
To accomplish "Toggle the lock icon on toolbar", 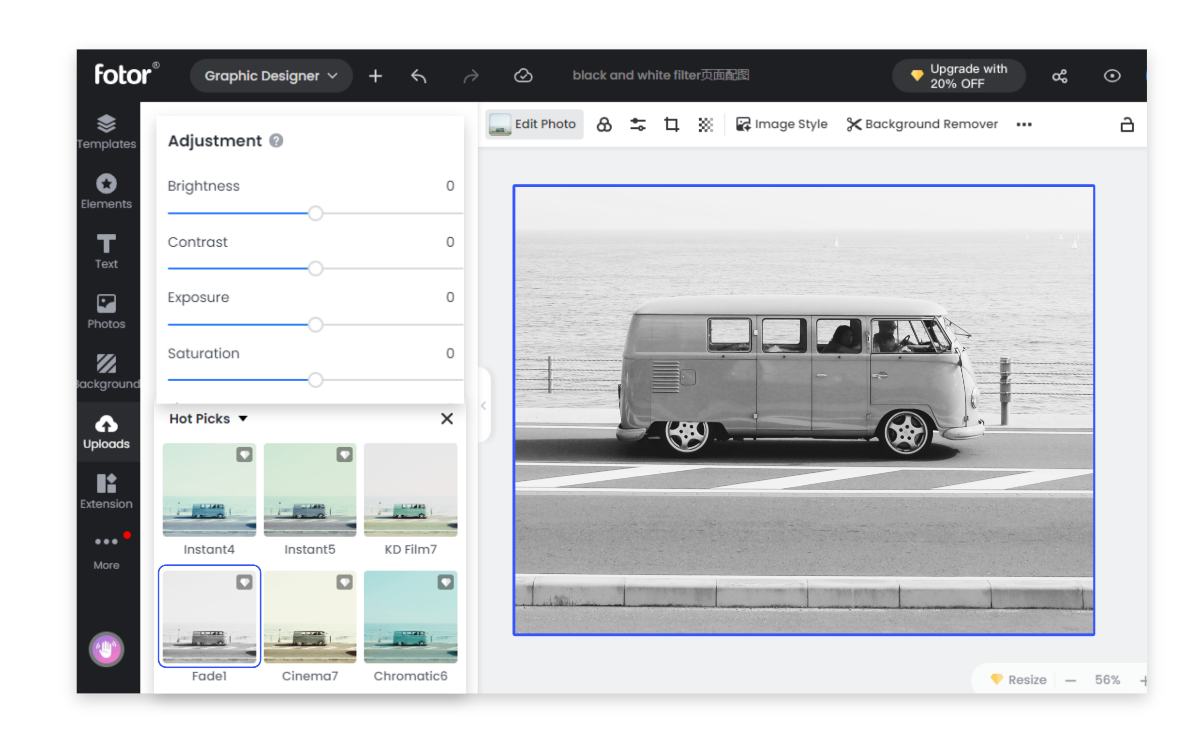I will point(1127,124).
